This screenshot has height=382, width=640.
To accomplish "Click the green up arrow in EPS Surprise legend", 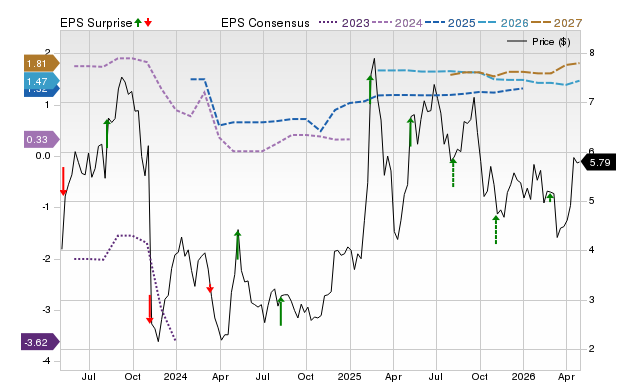I will [138, 23].
